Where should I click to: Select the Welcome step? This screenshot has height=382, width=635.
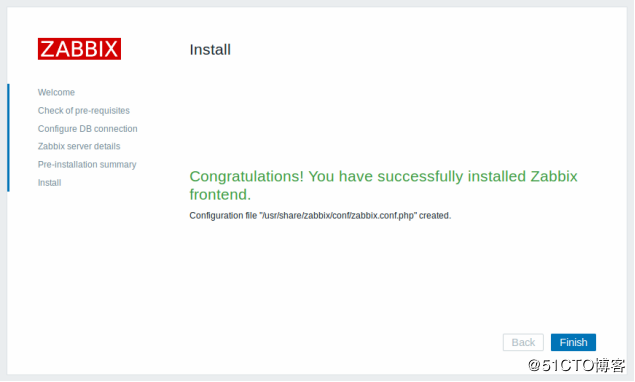coord(56,92)
